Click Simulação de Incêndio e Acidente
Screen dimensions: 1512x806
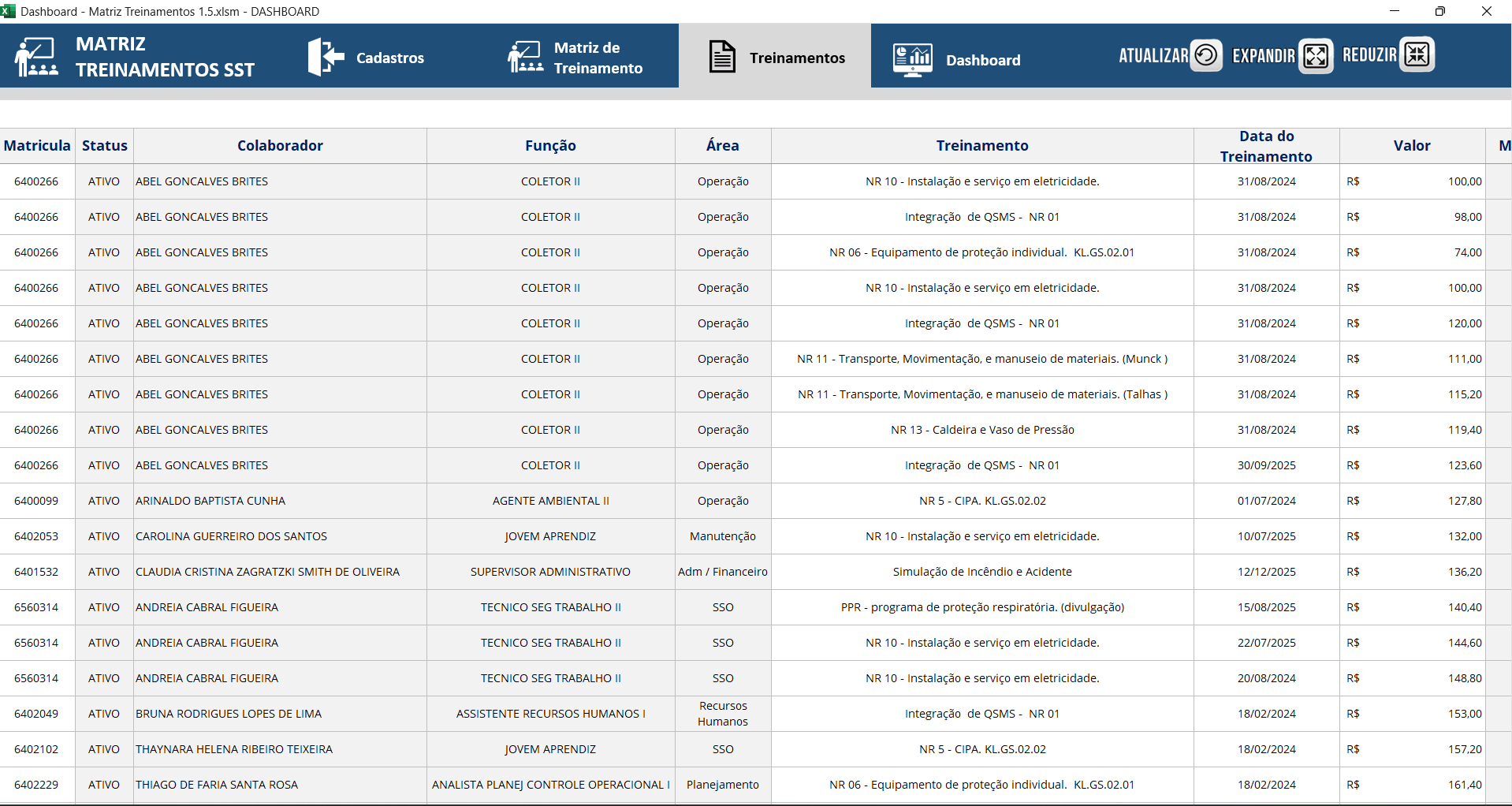point(982,572)
